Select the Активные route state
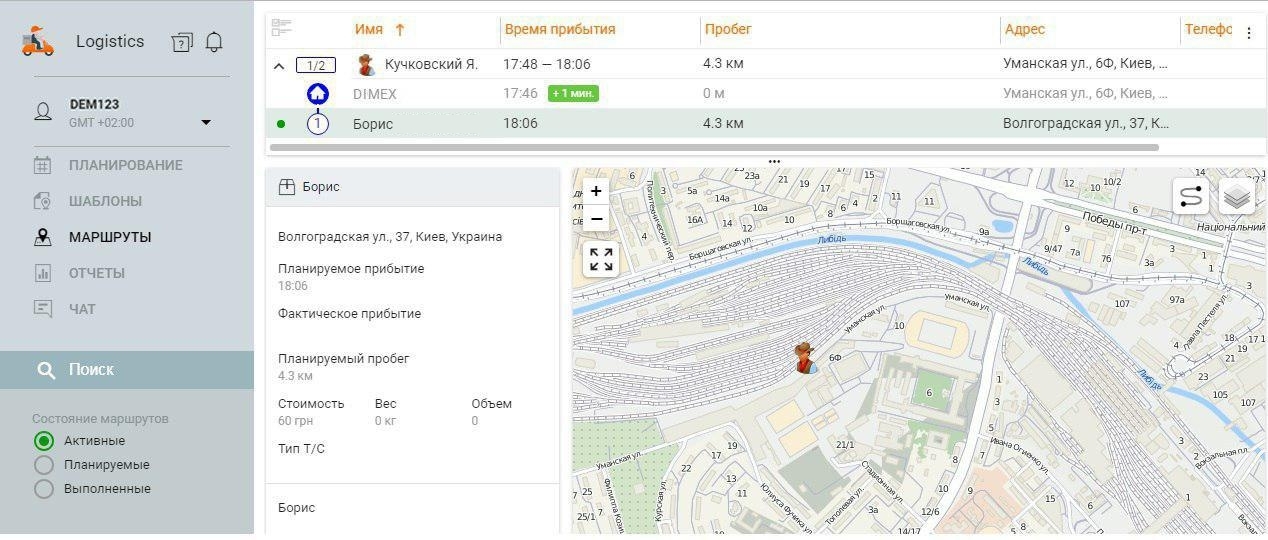 coord(43,441)
